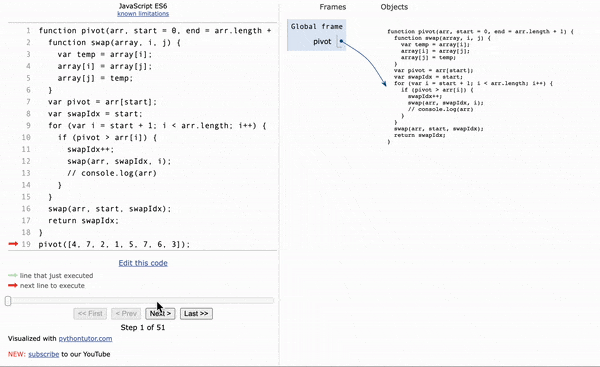Click the << First button
Screen dimensions: 600x367
pyautogui.click(x=90, y=313)
